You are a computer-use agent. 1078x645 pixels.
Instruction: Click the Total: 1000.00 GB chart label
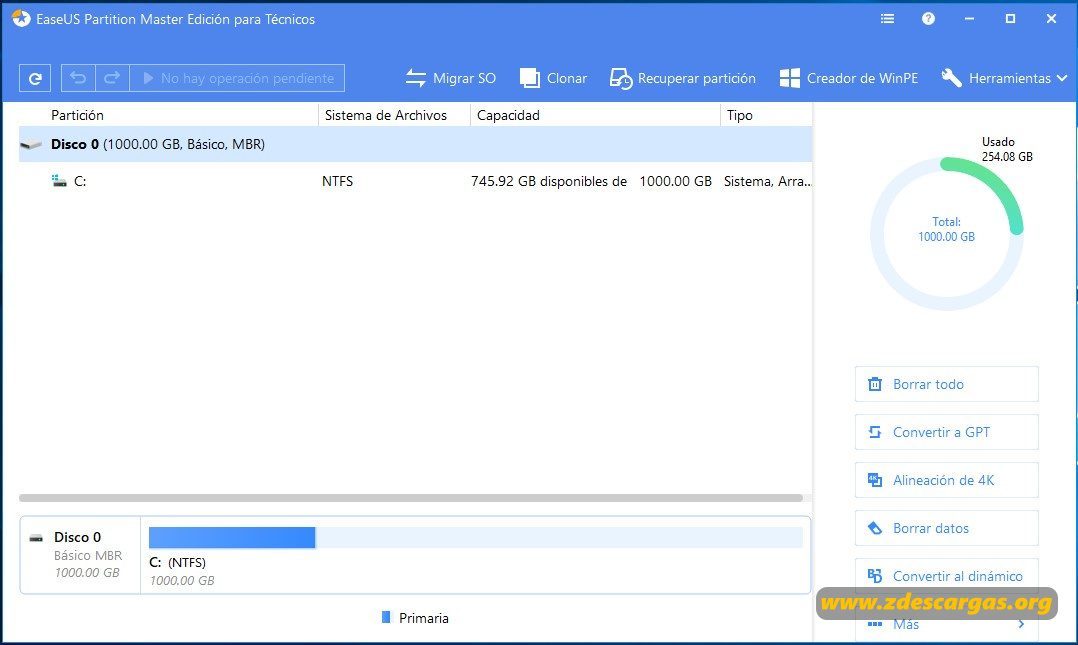point(947,230)
